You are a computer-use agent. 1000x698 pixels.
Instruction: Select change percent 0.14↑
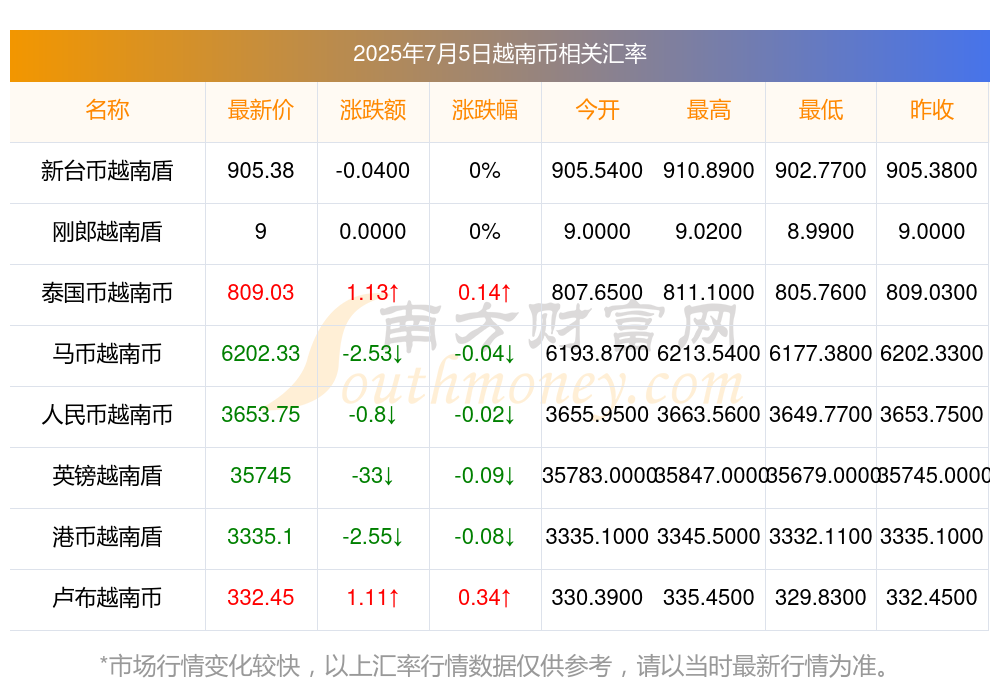click(485, 292)
